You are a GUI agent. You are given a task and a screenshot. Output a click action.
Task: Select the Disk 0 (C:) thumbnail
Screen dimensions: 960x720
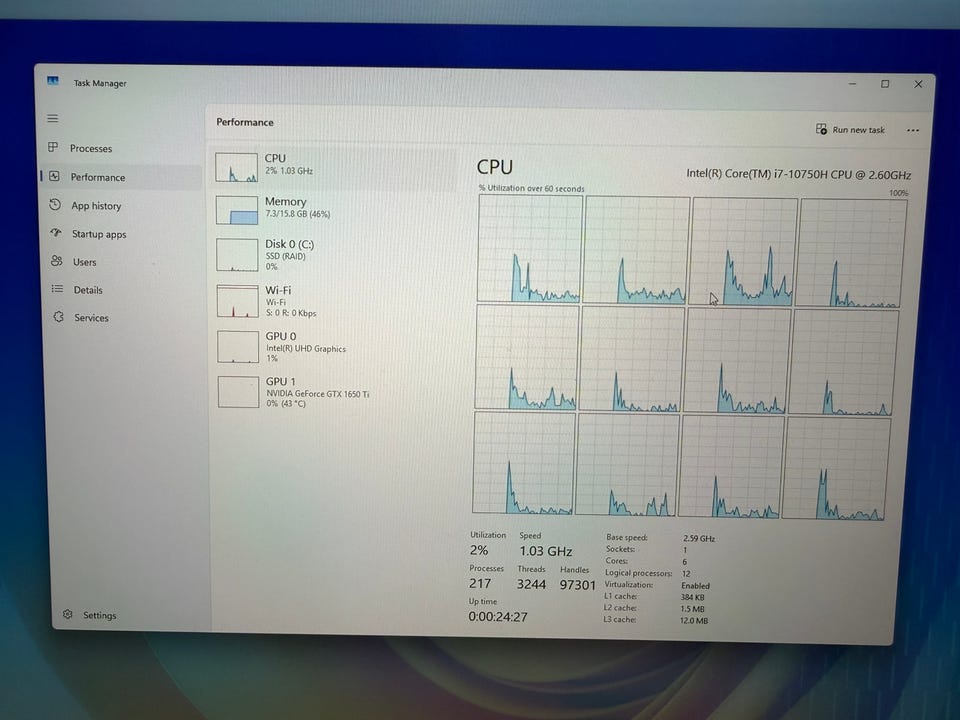pyautogui.click(x=237, y=255)
